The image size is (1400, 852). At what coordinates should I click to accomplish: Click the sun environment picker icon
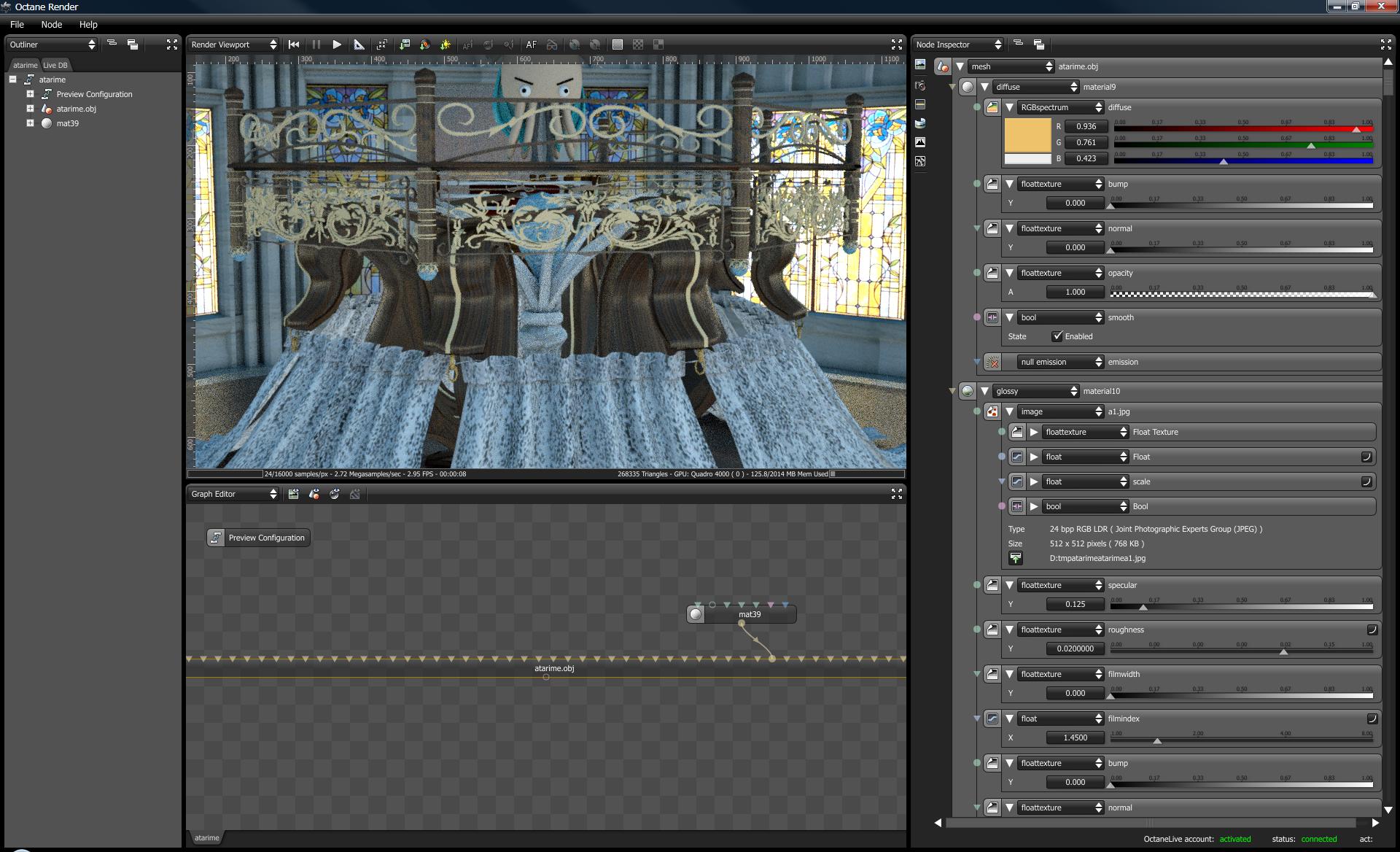tap(446, 44)
